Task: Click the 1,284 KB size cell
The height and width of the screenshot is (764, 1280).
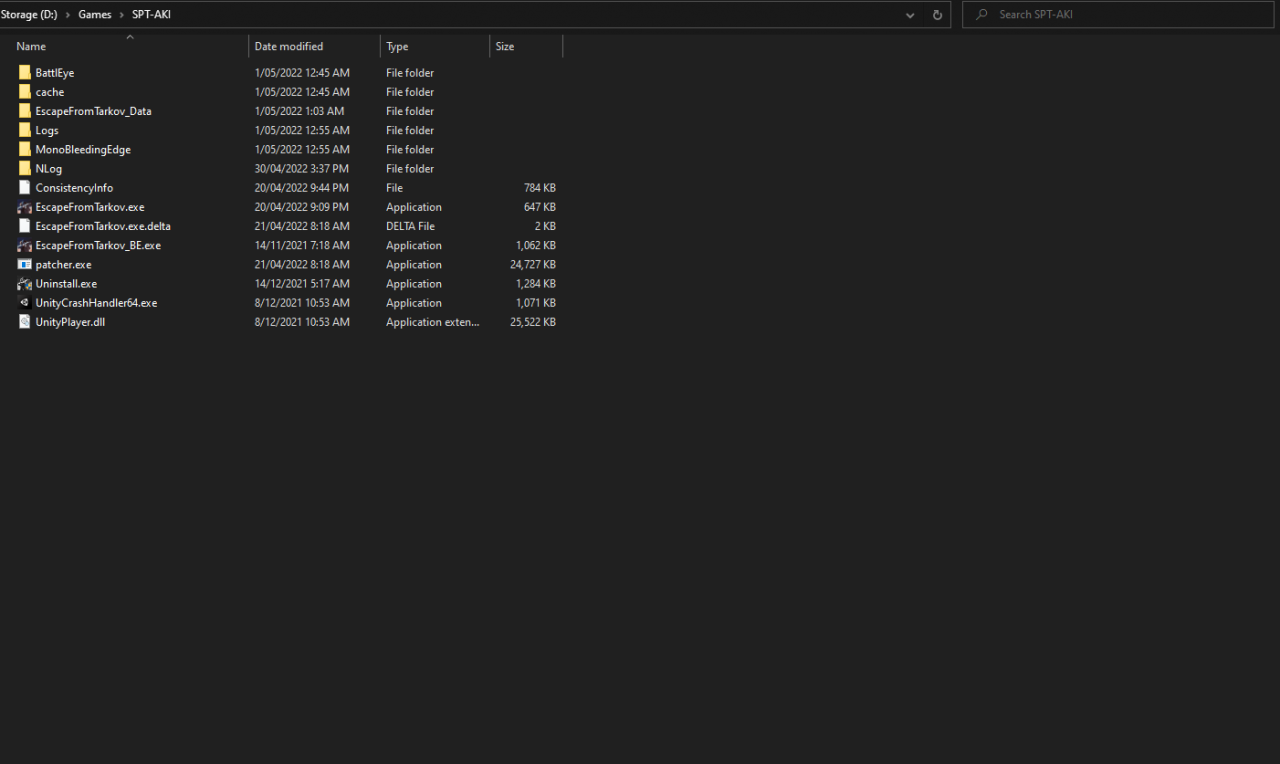Action: 536,284
